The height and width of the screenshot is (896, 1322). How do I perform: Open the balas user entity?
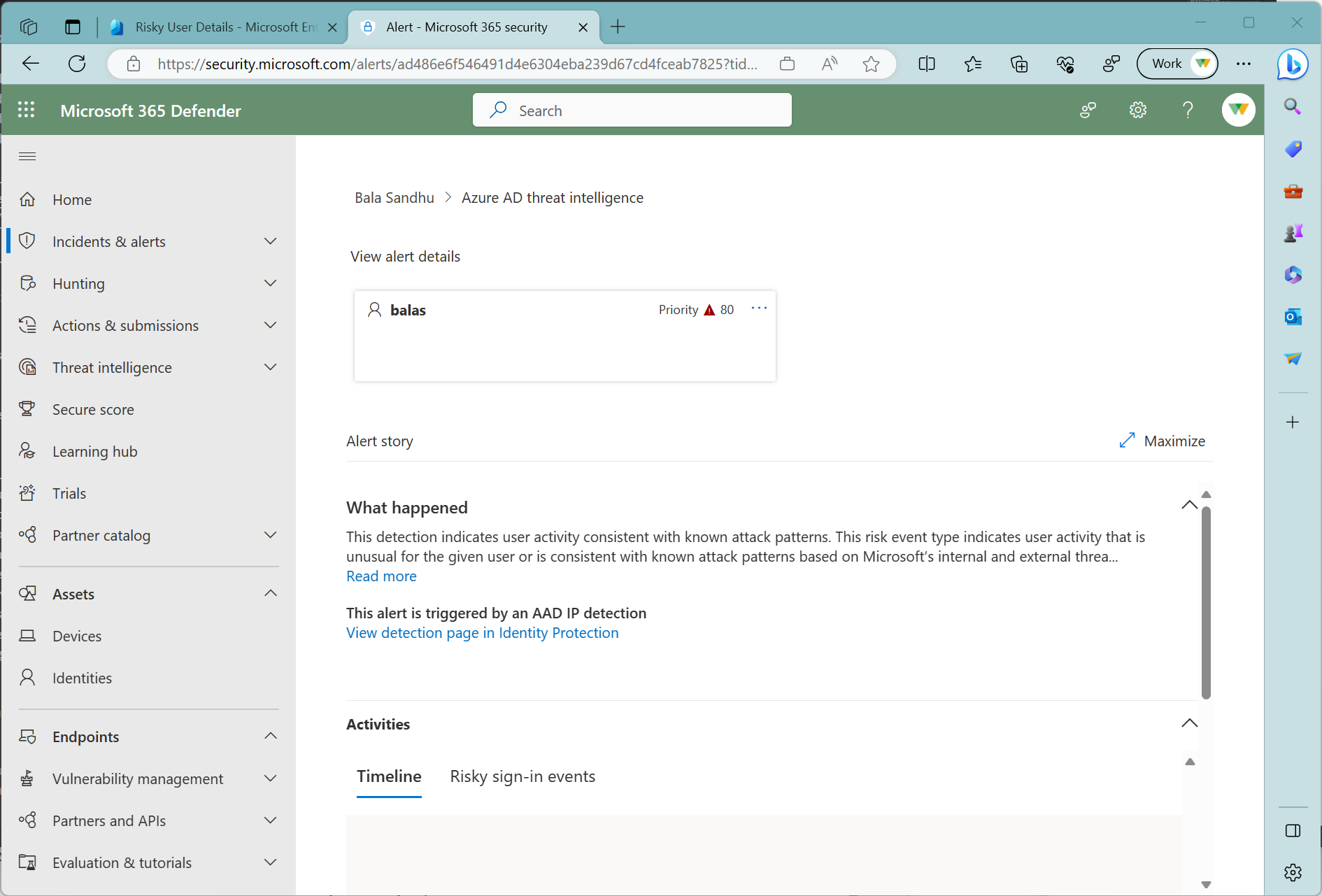[408, 310]
